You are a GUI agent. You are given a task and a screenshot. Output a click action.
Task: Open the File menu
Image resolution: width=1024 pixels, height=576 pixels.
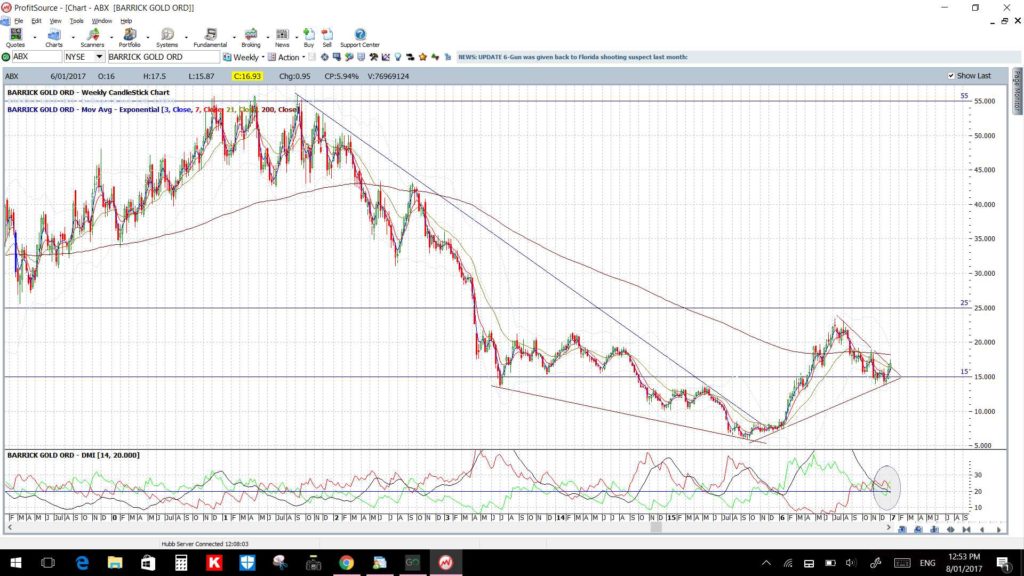click(18, 21)
